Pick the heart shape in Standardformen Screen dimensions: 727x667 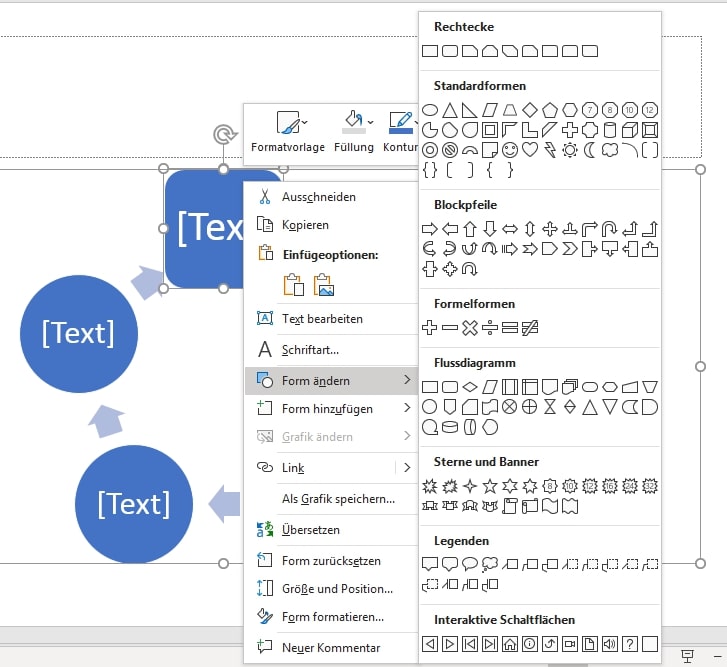click(x=530, y=150)
